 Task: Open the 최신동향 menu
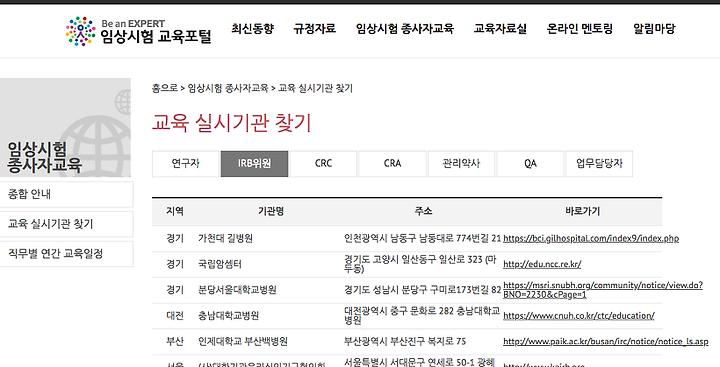(253, 29)
